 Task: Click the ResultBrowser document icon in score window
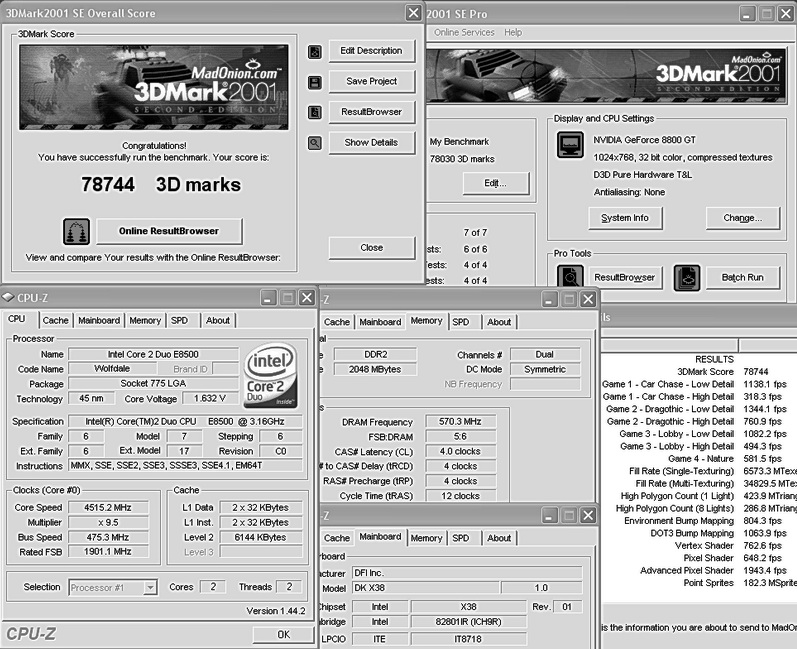pyautogui.click(x=315, y=112)
